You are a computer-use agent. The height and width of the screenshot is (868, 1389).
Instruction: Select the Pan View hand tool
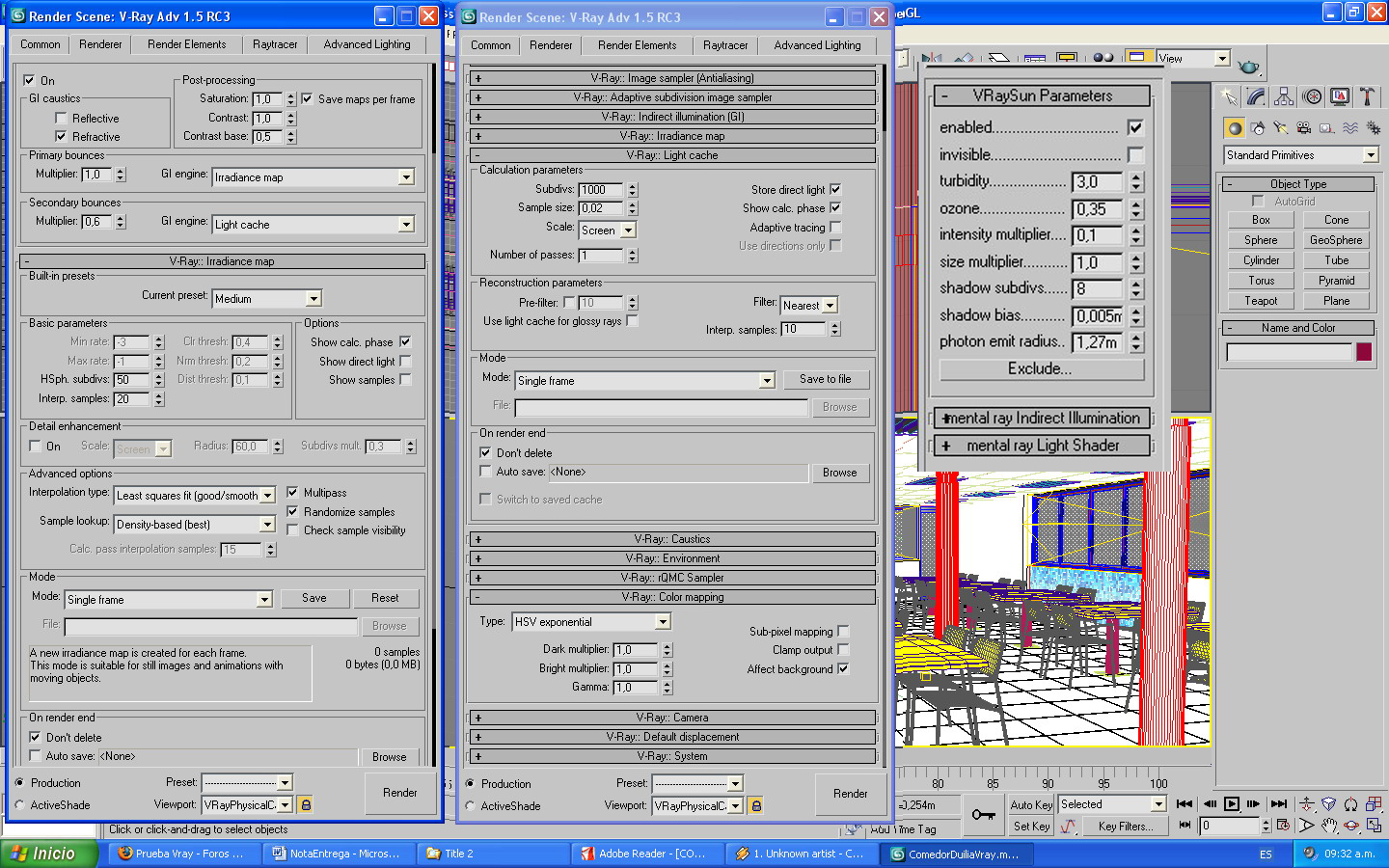click(1329, 826)
